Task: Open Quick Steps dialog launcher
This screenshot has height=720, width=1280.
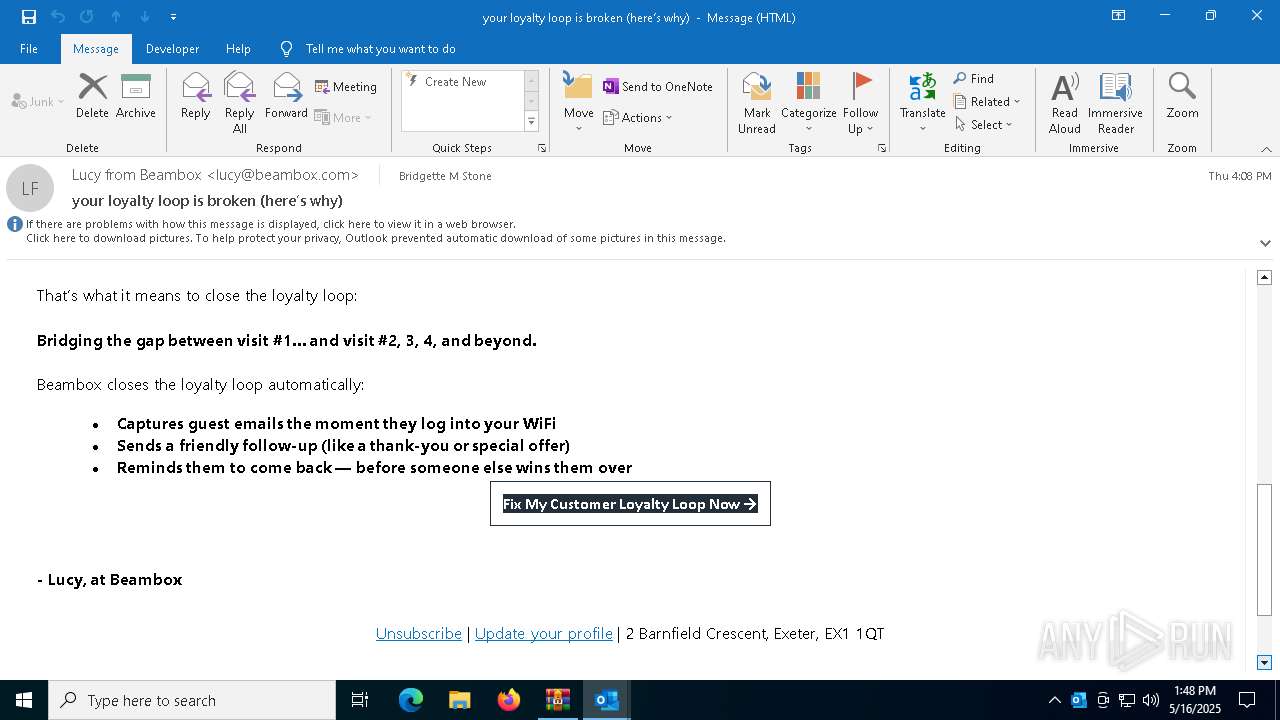Action: pos(542,148)
